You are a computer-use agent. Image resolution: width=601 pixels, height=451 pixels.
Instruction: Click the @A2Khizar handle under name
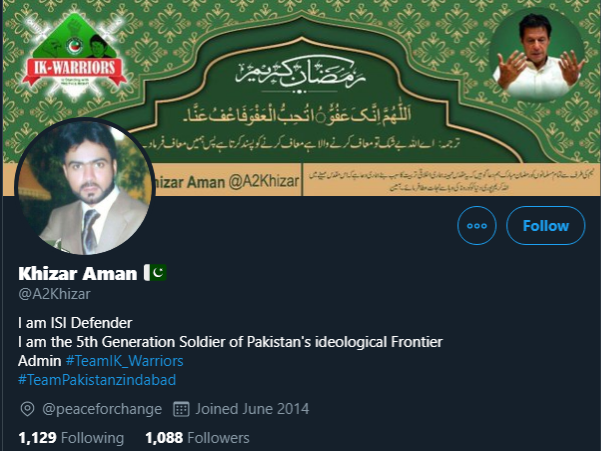point(54,294)
